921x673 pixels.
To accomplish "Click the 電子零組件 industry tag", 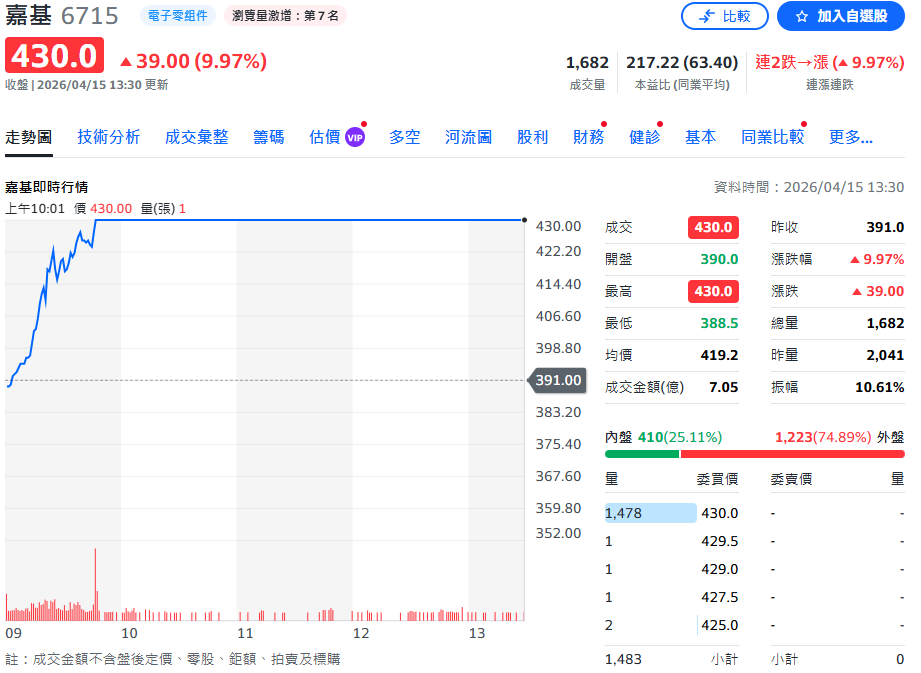I will (x=175, y=15).
